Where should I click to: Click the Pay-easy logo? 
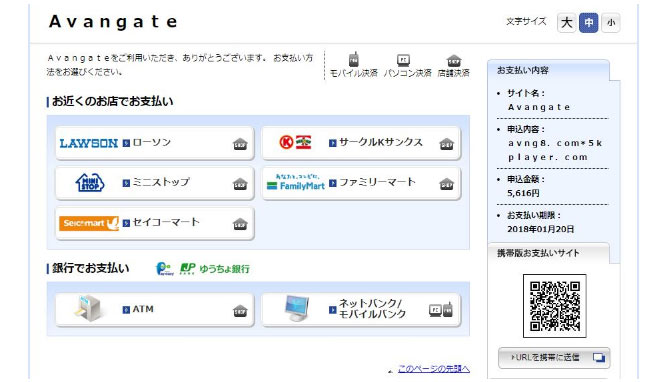click(165, 269)
